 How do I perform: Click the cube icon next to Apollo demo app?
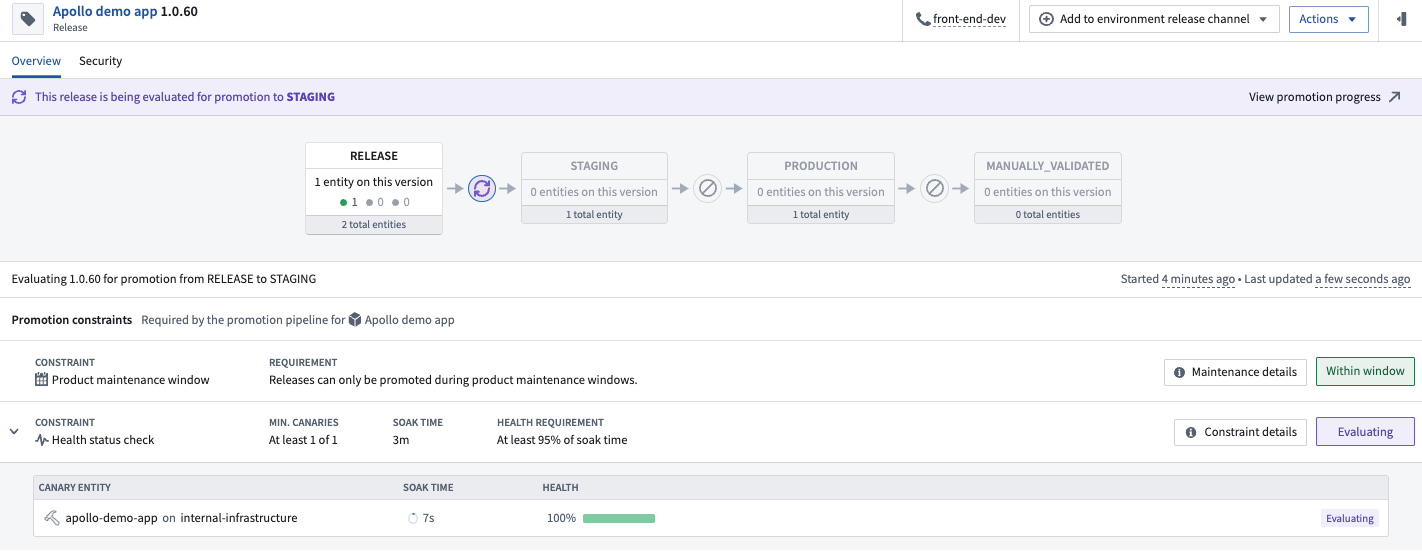point(354,320)
